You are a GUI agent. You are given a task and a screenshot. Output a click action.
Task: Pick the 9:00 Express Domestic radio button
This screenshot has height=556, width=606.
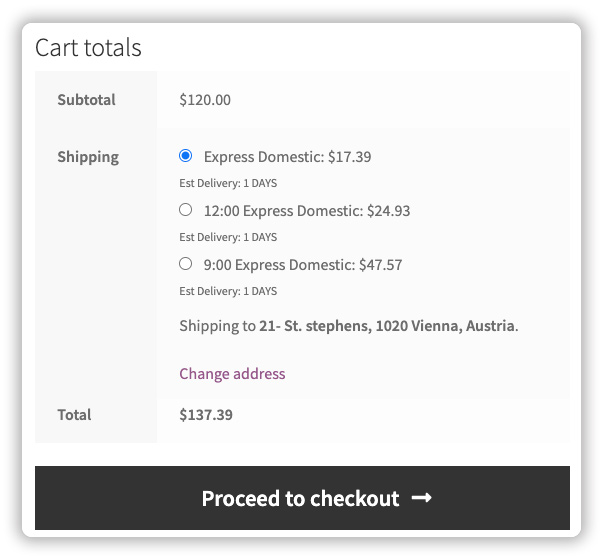point(185,264)
